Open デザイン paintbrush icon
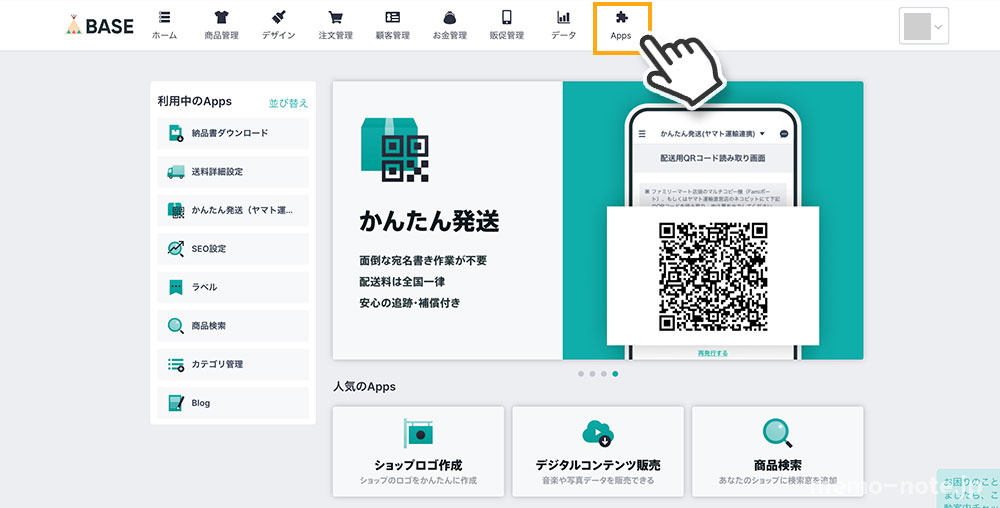 tap(279, 17)
